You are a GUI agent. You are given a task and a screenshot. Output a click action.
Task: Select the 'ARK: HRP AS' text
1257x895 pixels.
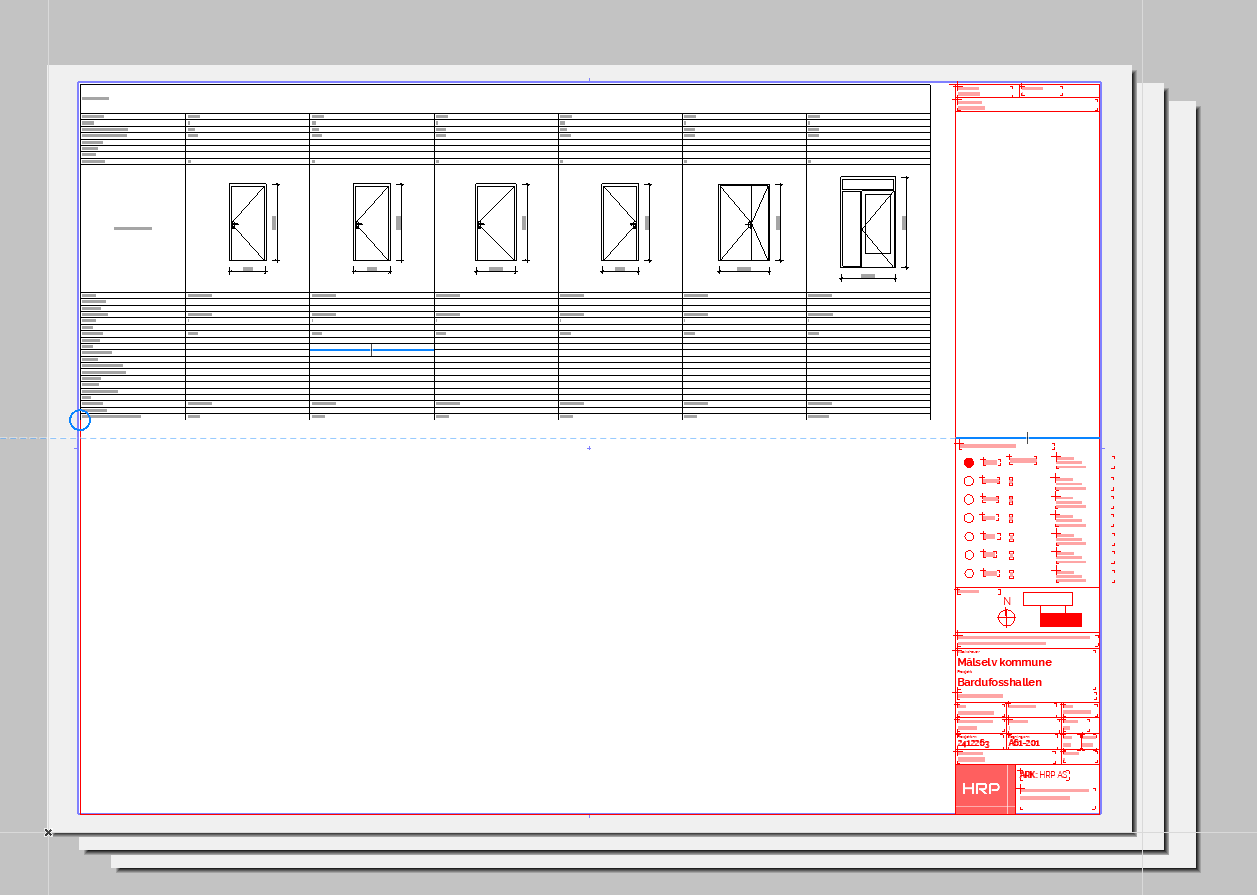click(x=1044, y=775)
